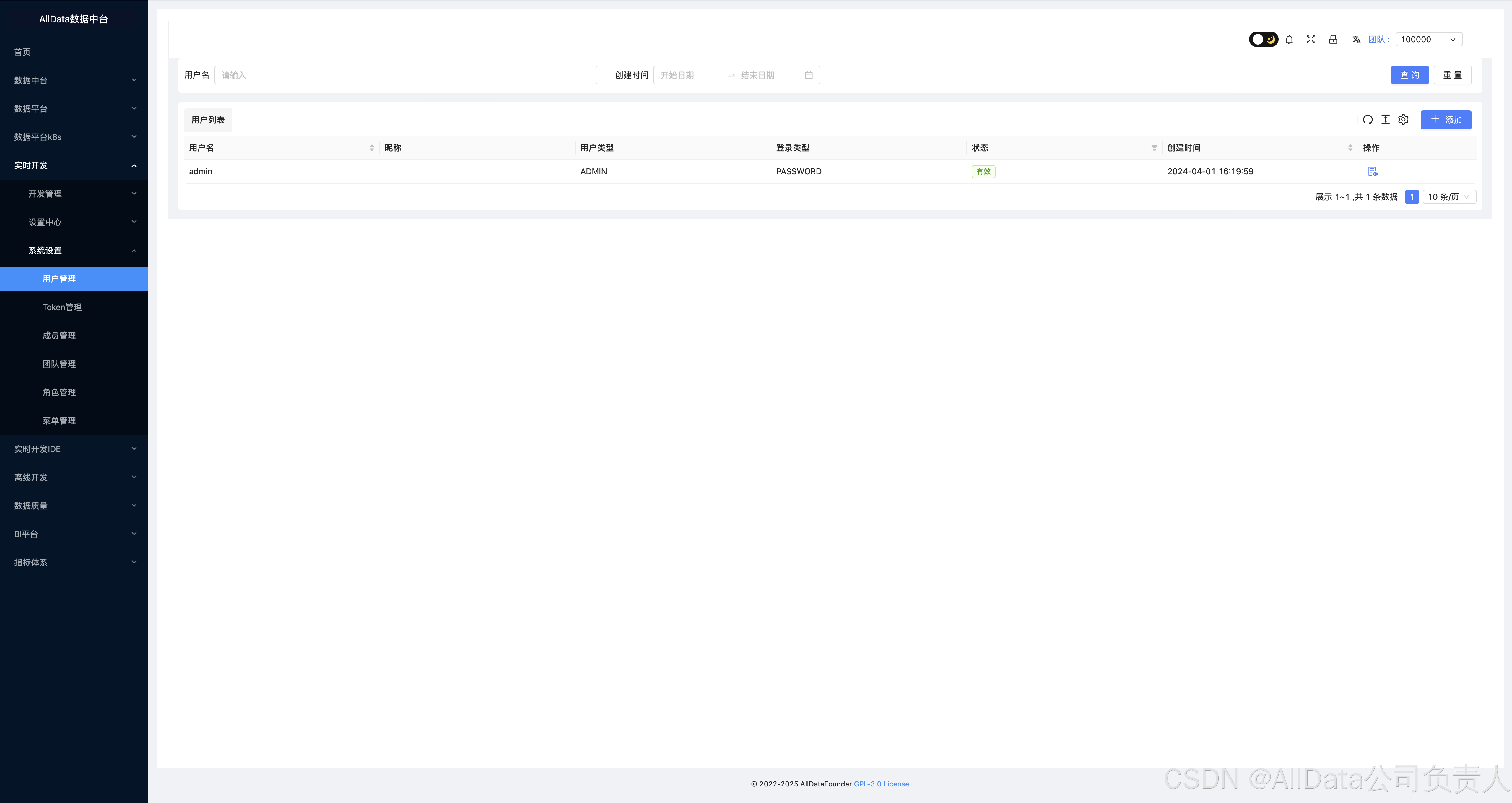Click the table density icon
1512x803 pixels.
[1385, 120]
